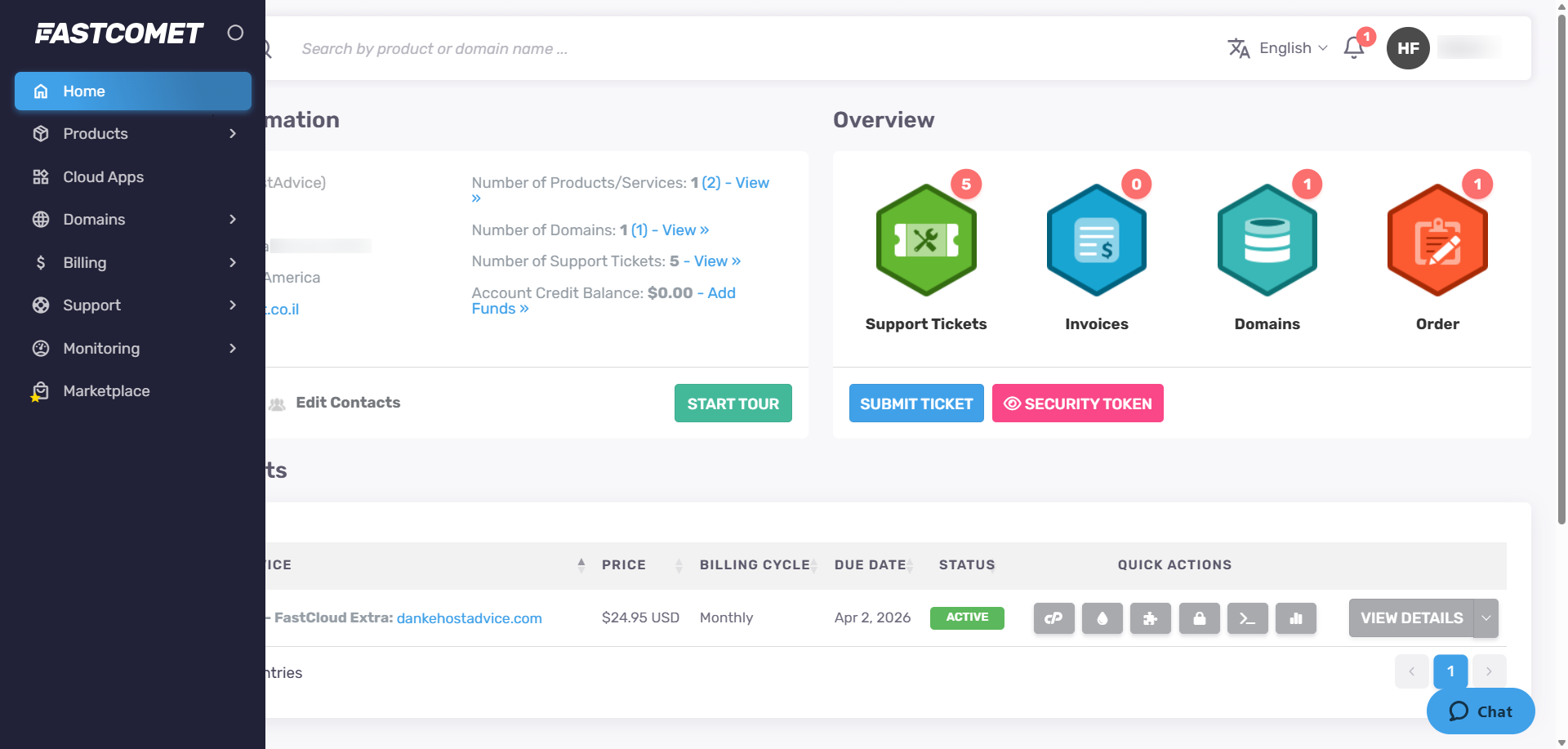Expand the Support chevron
1568x749 pixels.
click(x=233, y=305)
